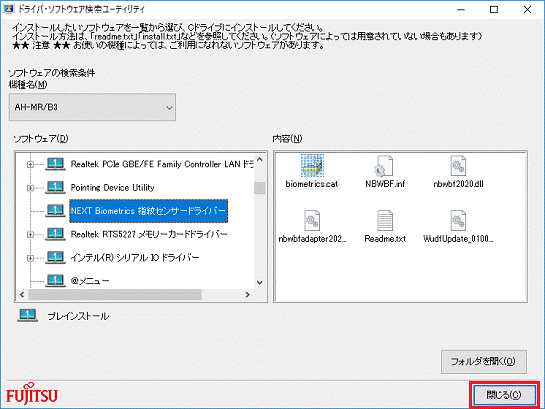Click the 閉じる(C) button

pyautogui.click(x=504, y=395)
